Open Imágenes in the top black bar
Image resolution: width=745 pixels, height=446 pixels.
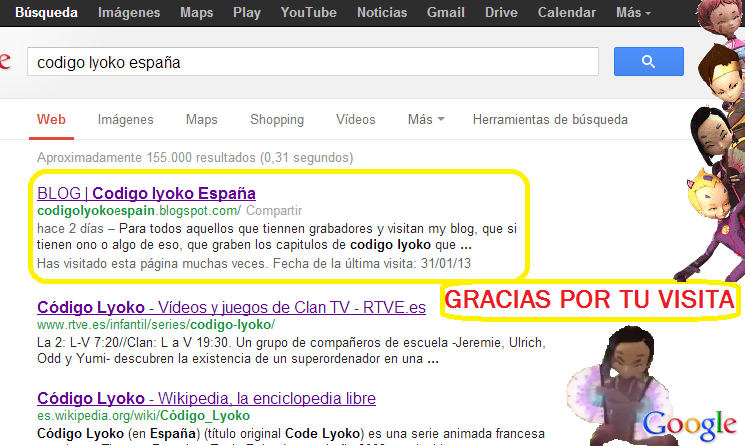pos(129,12)
